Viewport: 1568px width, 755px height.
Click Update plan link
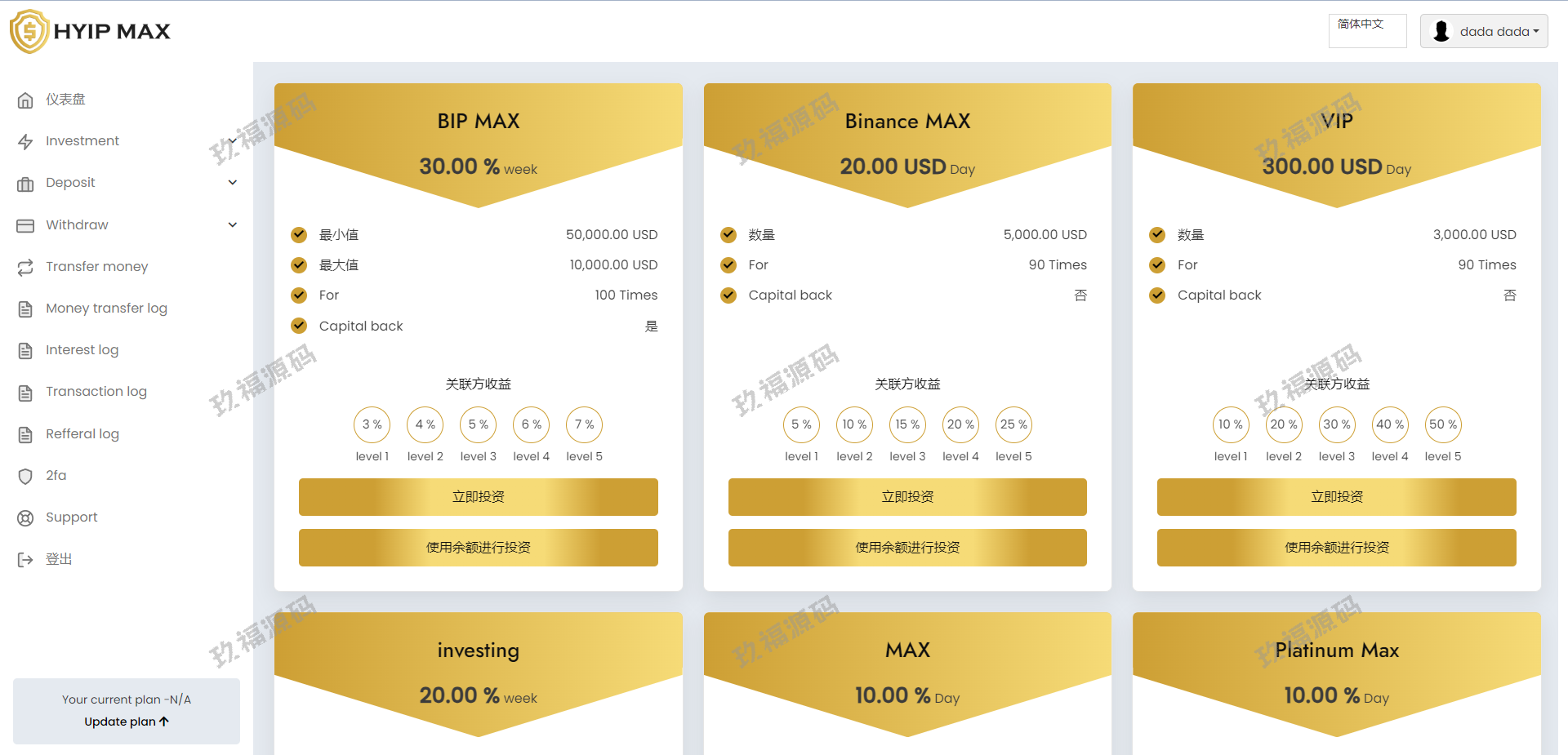pos(126,722)
